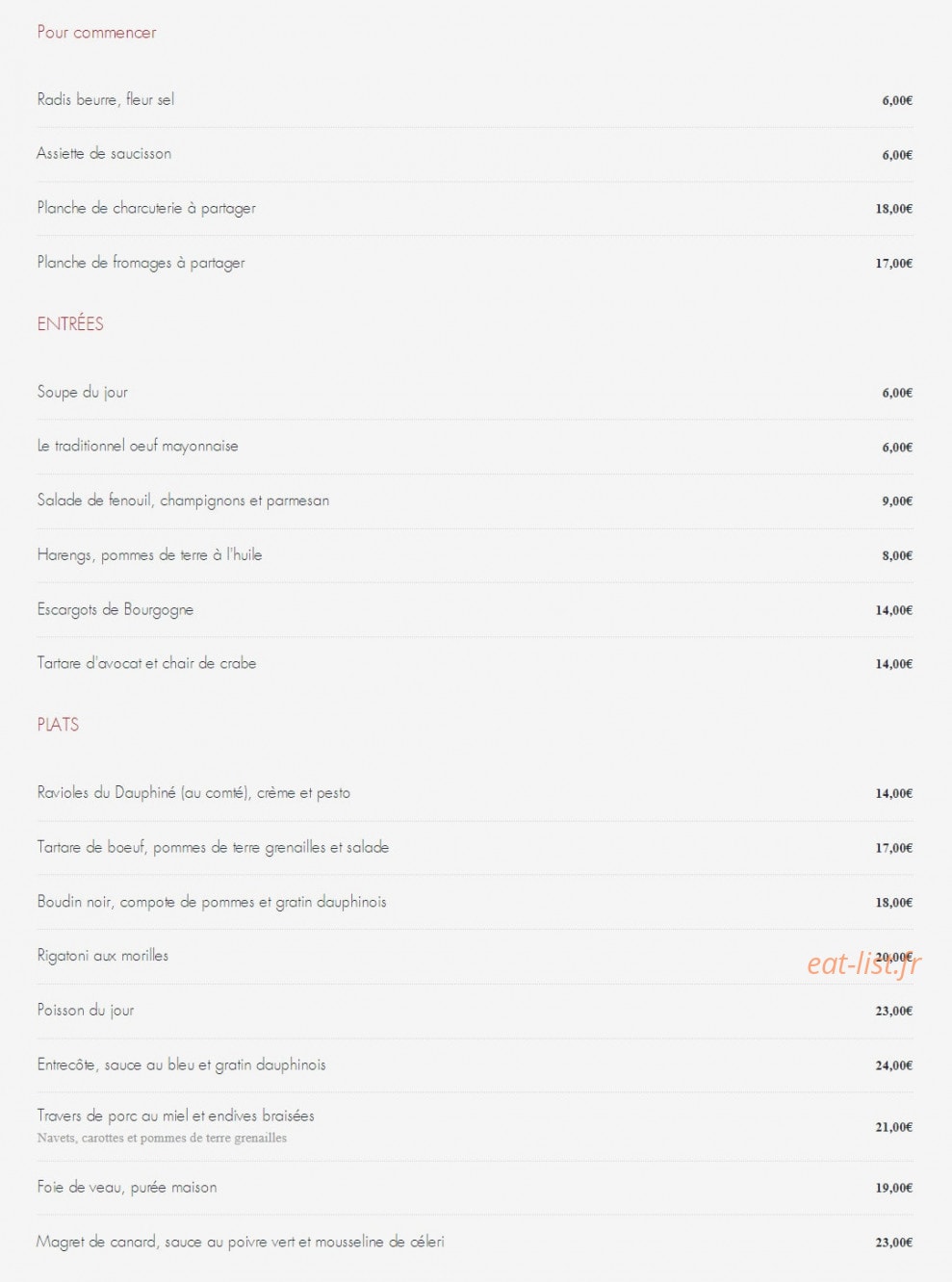This screenshot has width=952, height=1282.
Task: Click 'Le traditionnel oeuf mayonnaise'
Action: tap(138, 446)
